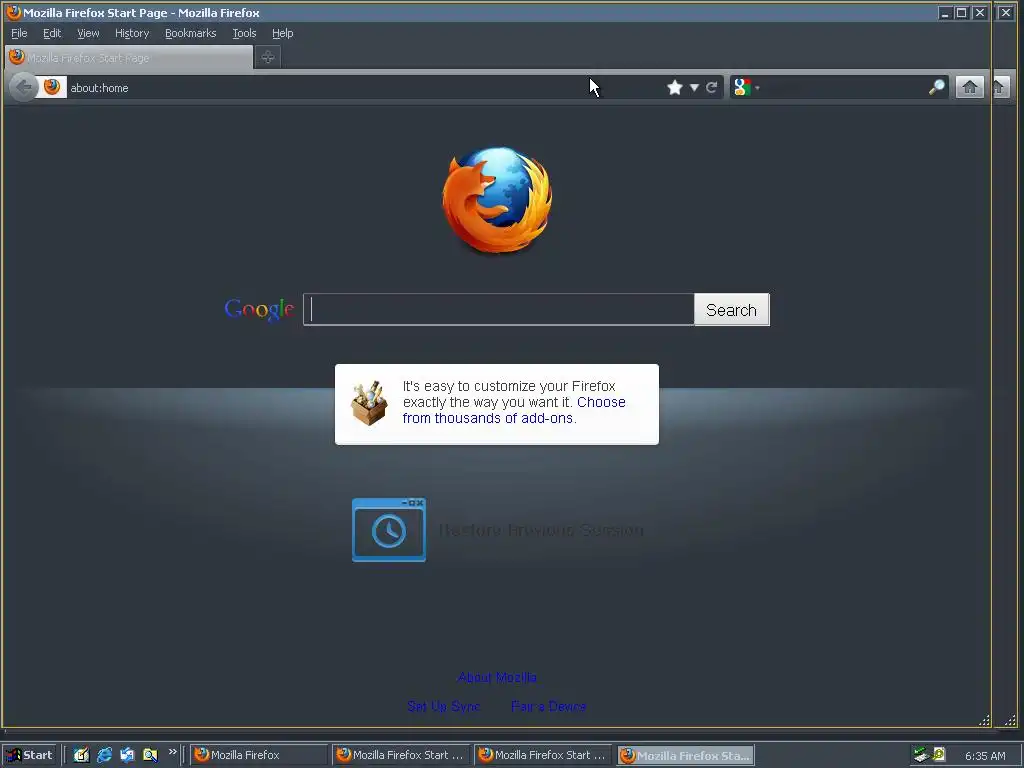This screenshot has height=768, width=1024.
Task: Open the Google search engine selector
Action: [x=746, y=88]
